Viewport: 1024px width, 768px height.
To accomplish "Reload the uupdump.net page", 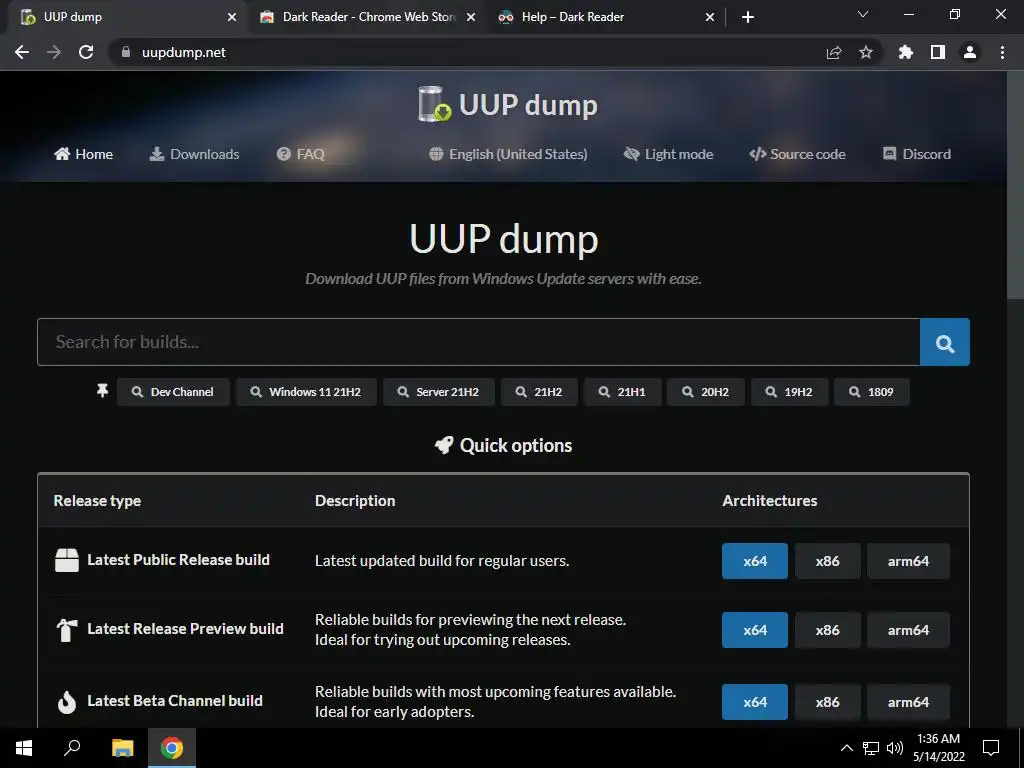I will point(86,52).
